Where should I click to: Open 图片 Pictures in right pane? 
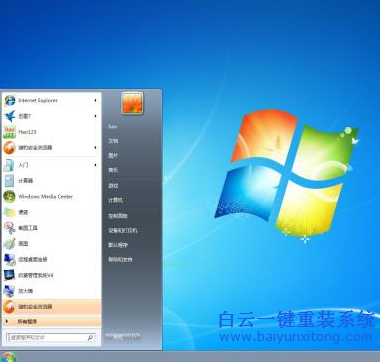113,156
